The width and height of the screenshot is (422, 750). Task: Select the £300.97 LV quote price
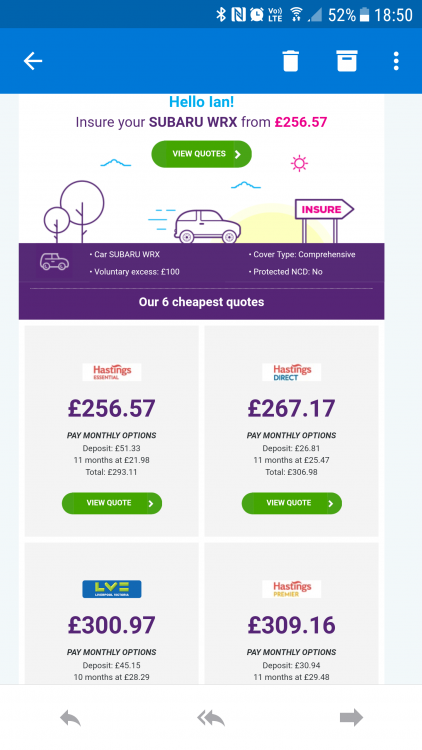coord(111,625)
